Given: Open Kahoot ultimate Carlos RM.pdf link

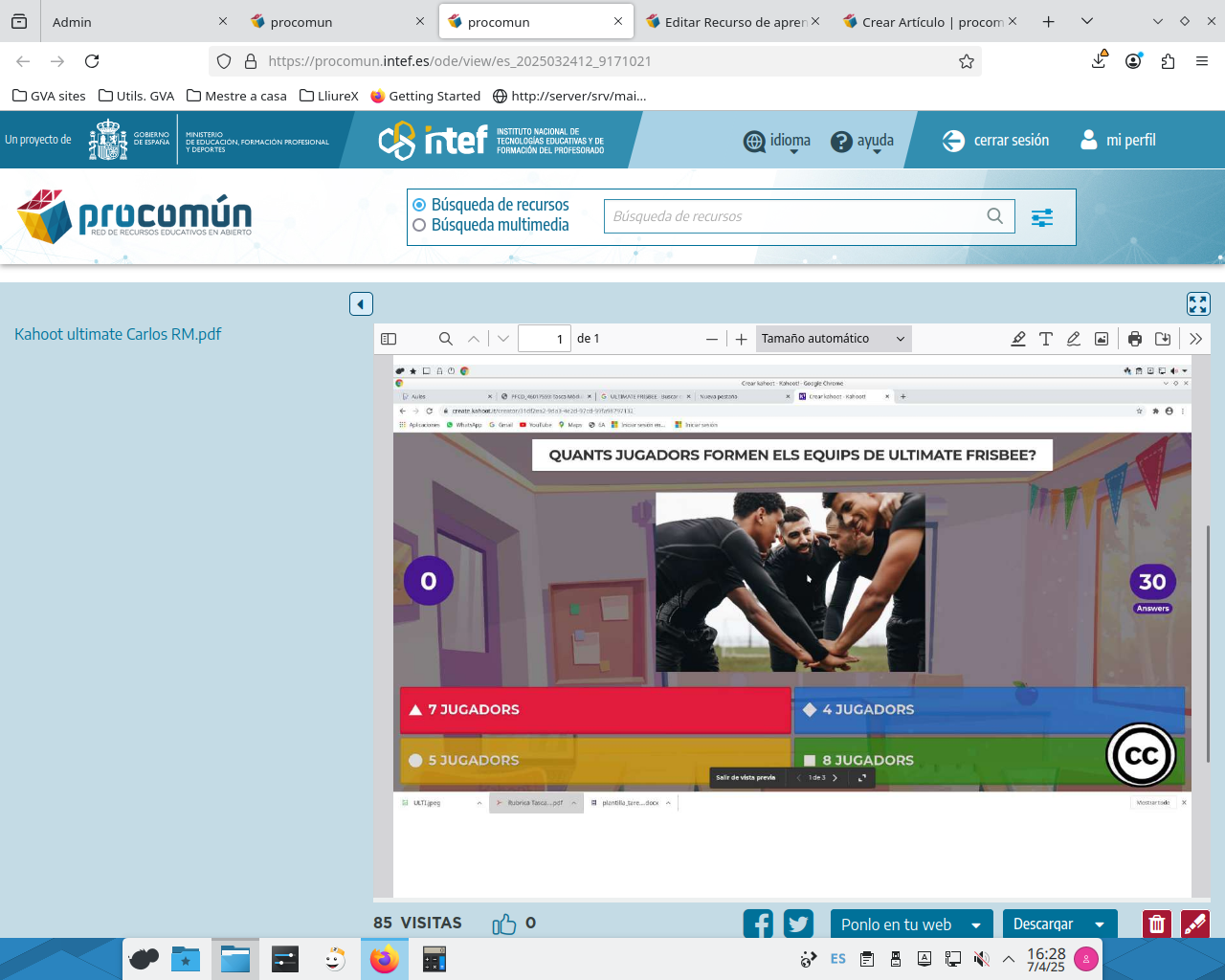Looking at the screenshot, I should click(118, 334).
